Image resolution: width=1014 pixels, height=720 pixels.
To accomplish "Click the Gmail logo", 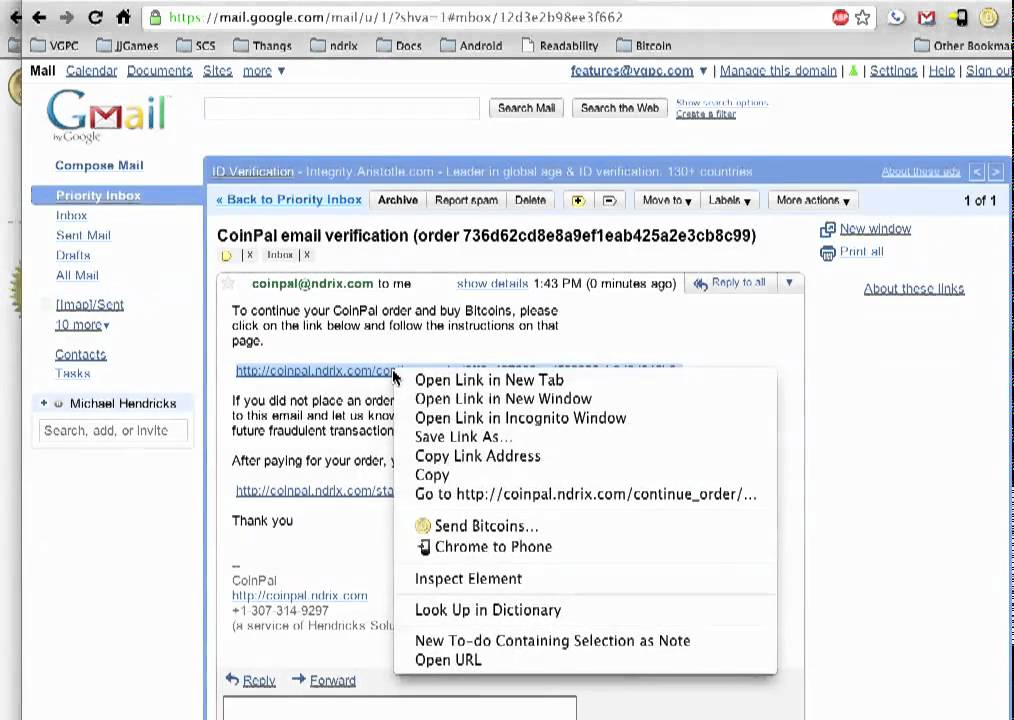I will point(108,115).
